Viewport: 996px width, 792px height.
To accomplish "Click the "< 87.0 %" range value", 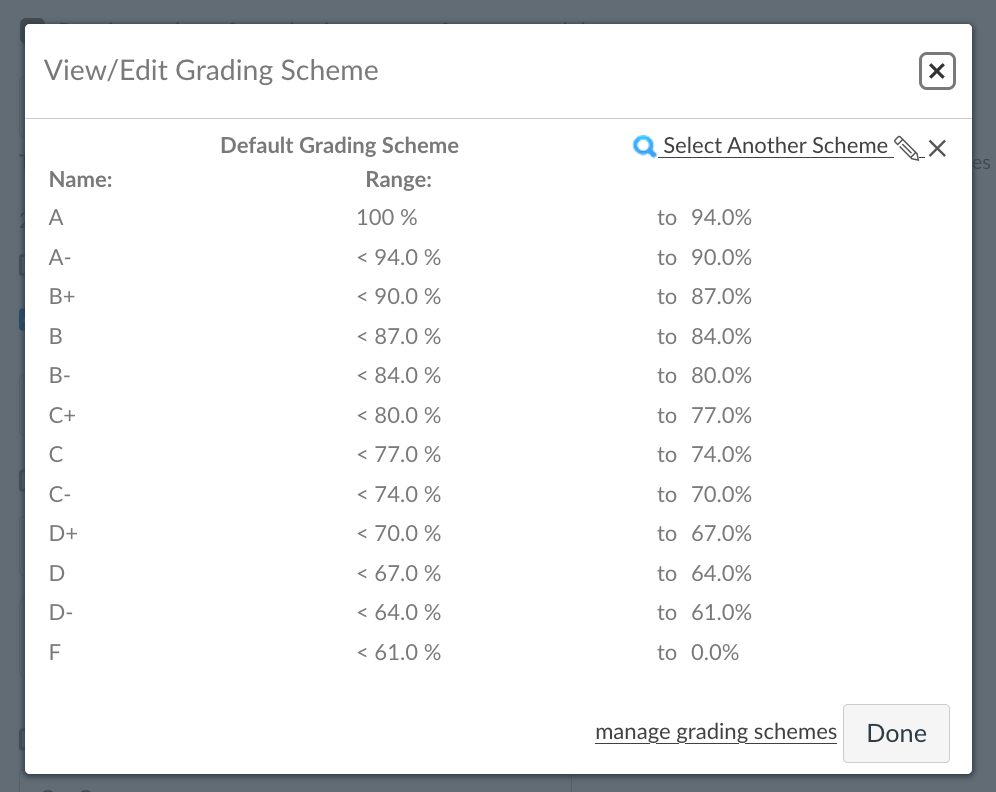I will pyautogui.click(x=398, y=336).
